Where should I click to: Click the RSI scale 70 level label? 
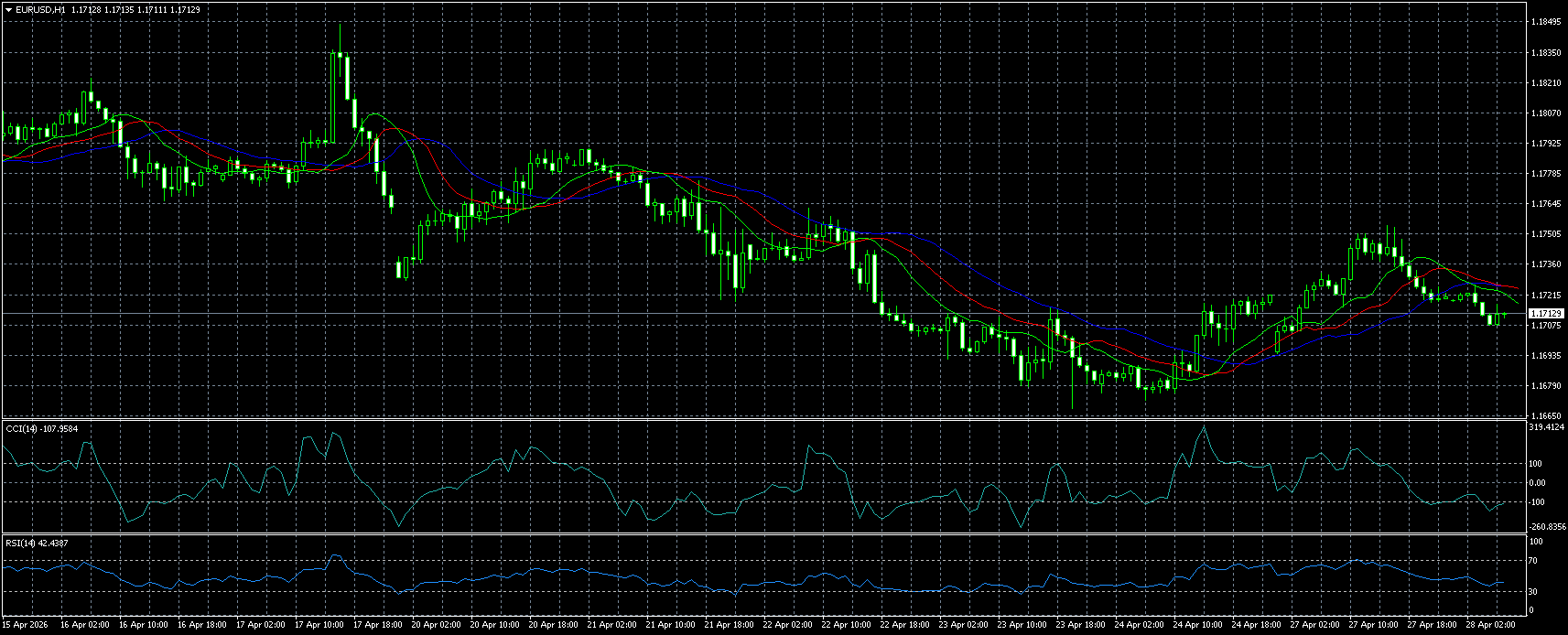(x=1533, y=561)
